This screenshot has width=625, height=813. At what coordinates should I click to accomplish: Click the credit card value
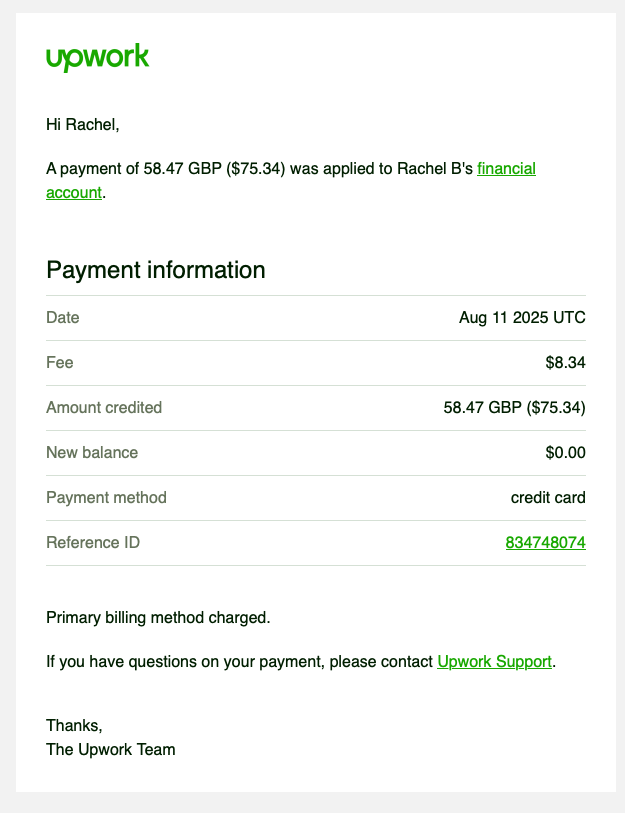tap(548, 498)
